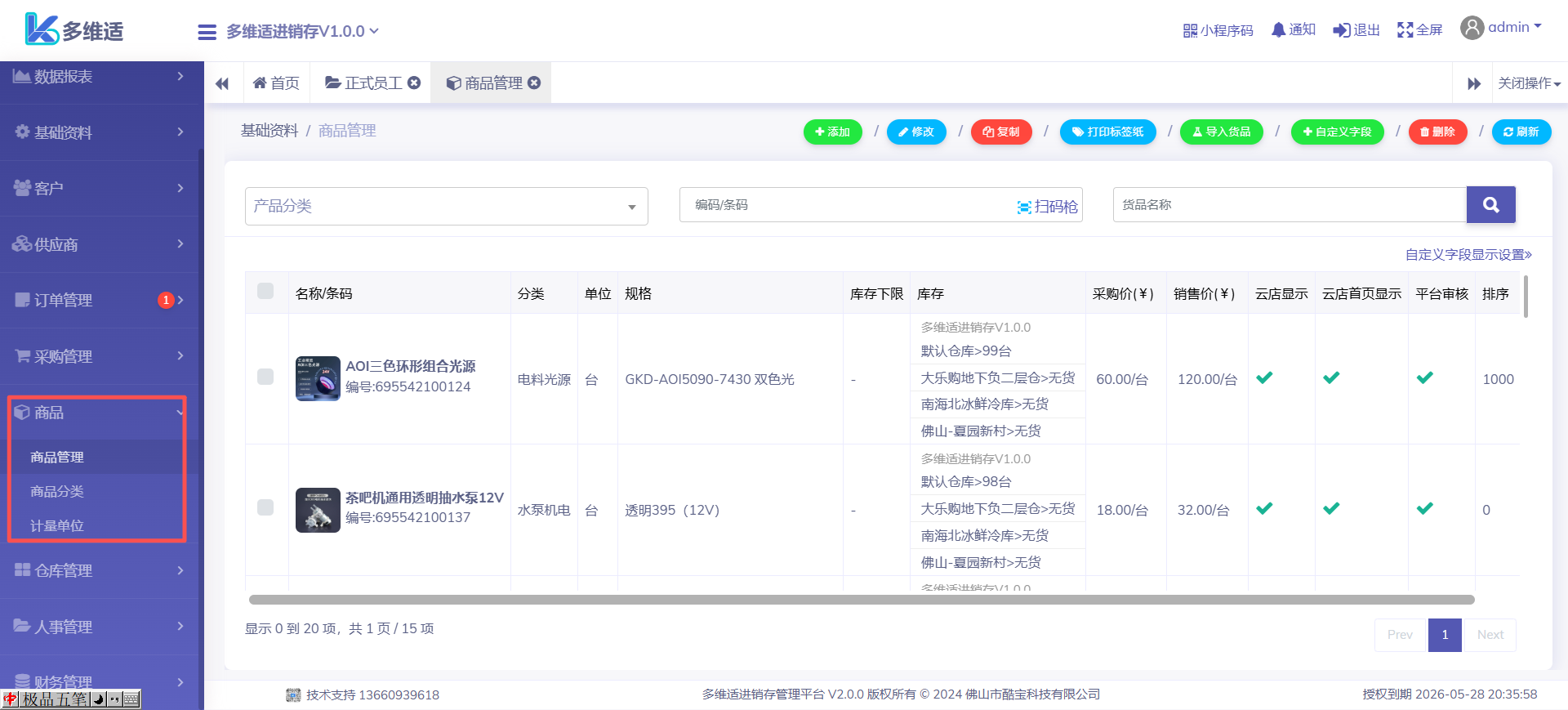This screenshot has height=710, width=1568.
Task: Click the magnifier search button
Action: (1490, 205)
